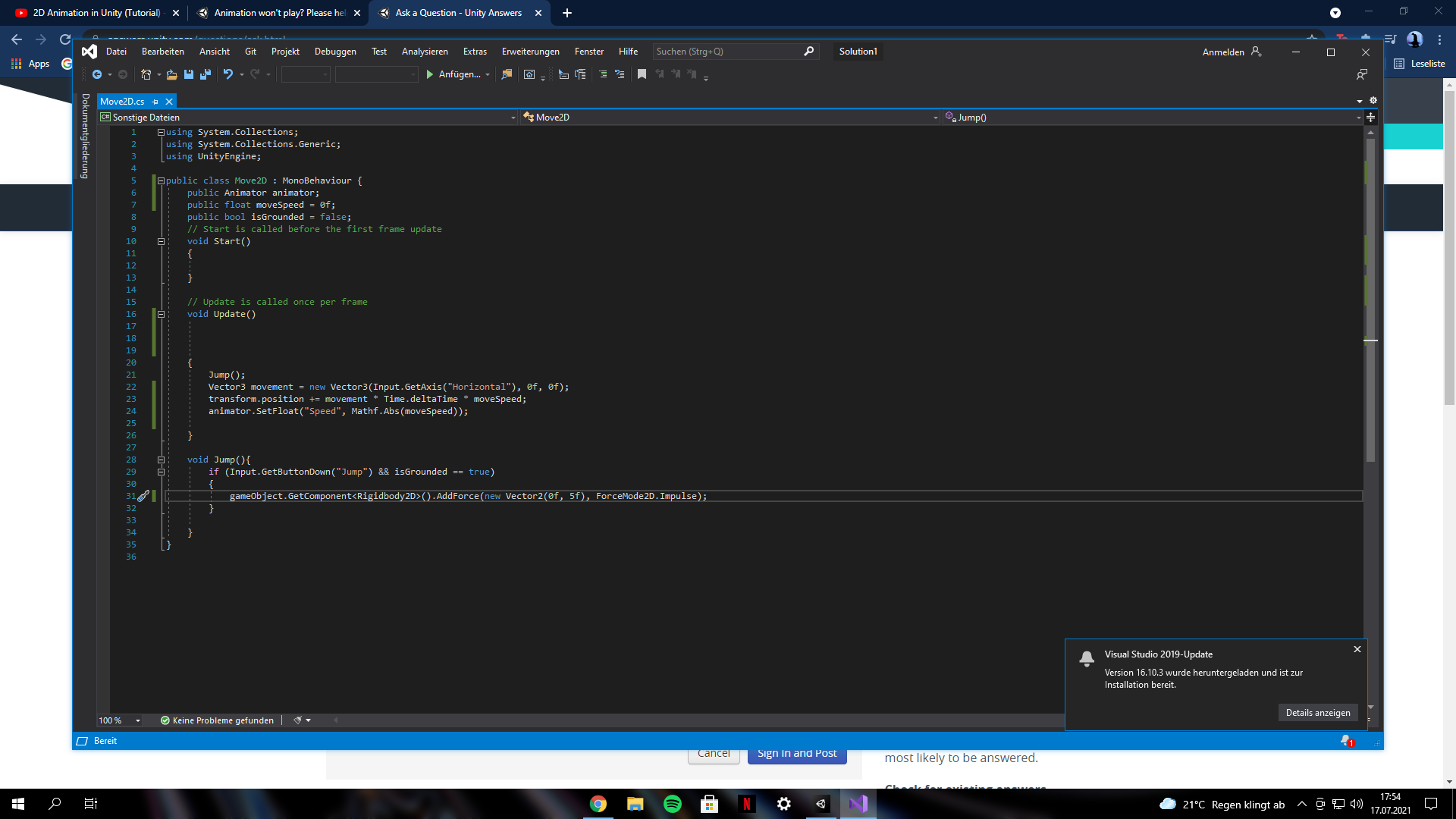Click the notification bell in status bar
1456x819 pixels.
[x=1347, y=741]
